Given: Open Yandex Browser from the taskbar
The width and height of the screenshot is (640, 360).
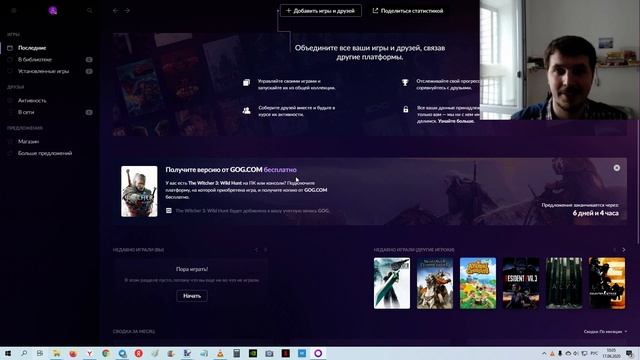Looking at the screenshot, I should click(x=89, y=353).
